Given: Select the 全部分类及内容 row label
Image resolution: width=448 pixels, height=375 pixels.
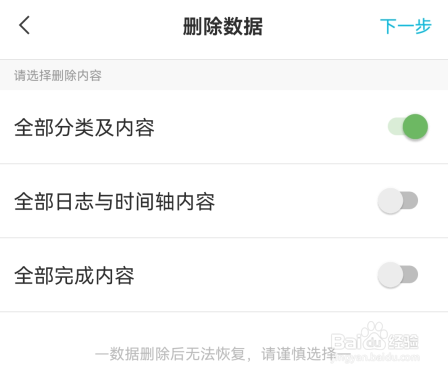Looking at the screenshot, I should click(84, 128).
